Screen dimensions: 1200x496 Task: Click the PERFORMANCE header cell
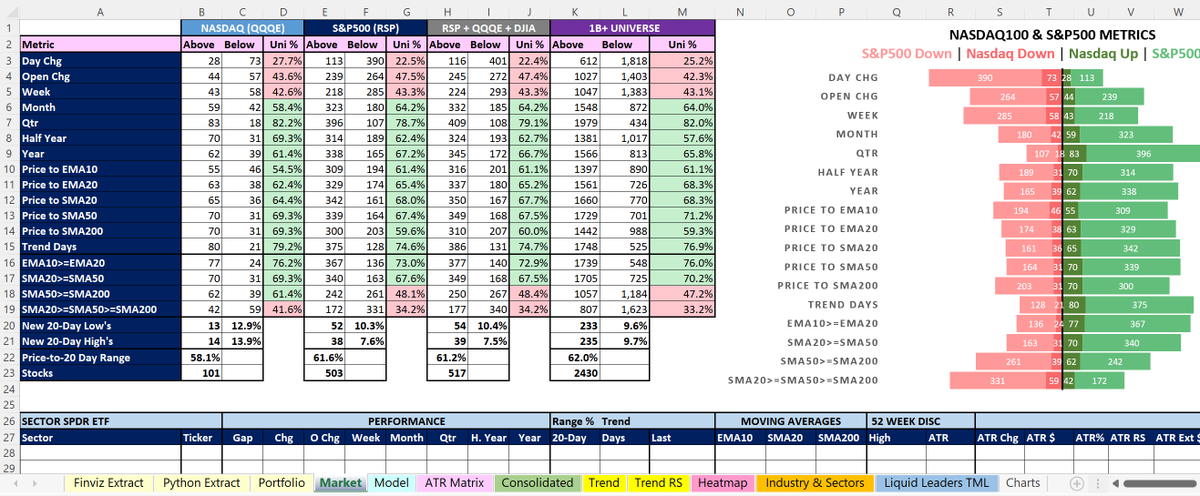tap(386, 421)
